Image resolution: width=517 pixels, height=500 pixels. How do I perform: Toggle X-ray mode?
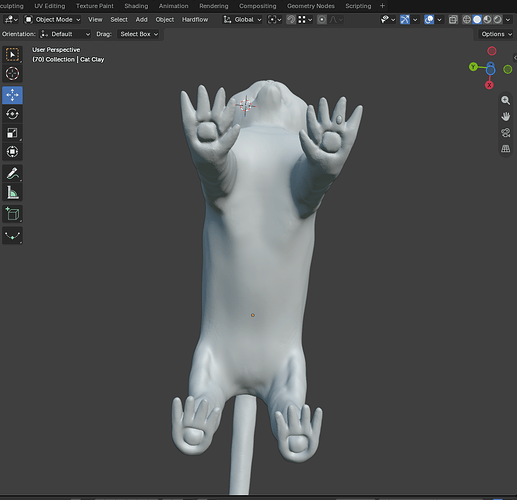pos(453,20)
